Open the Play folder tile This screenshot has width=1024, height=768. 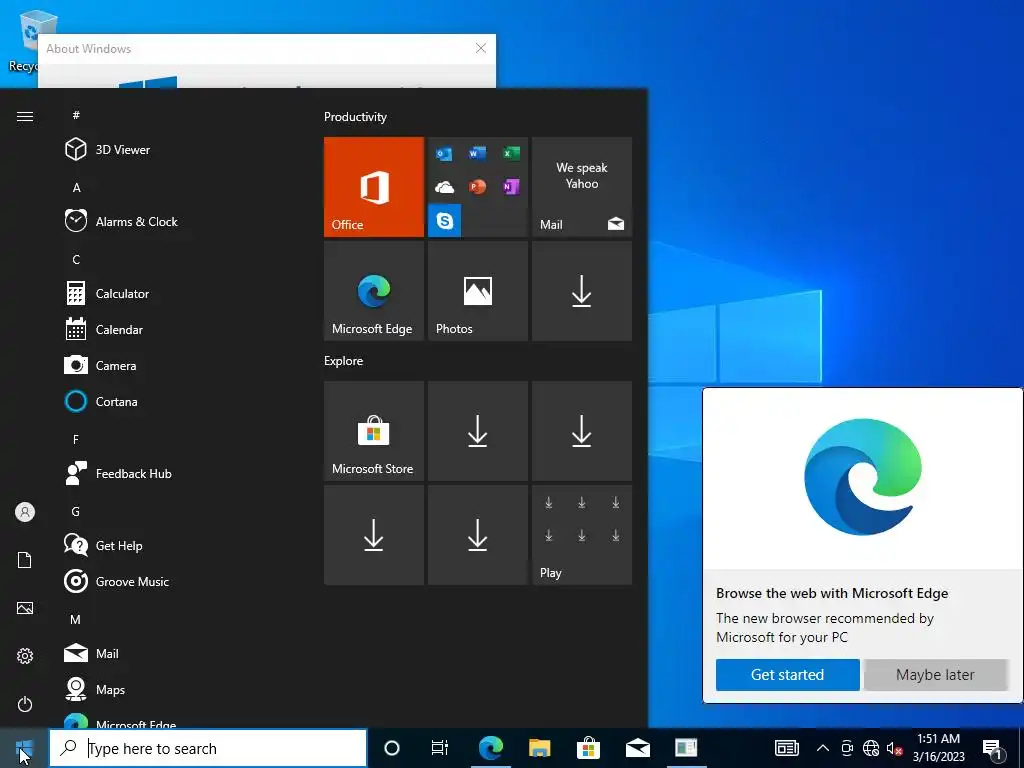click(582, 535)
